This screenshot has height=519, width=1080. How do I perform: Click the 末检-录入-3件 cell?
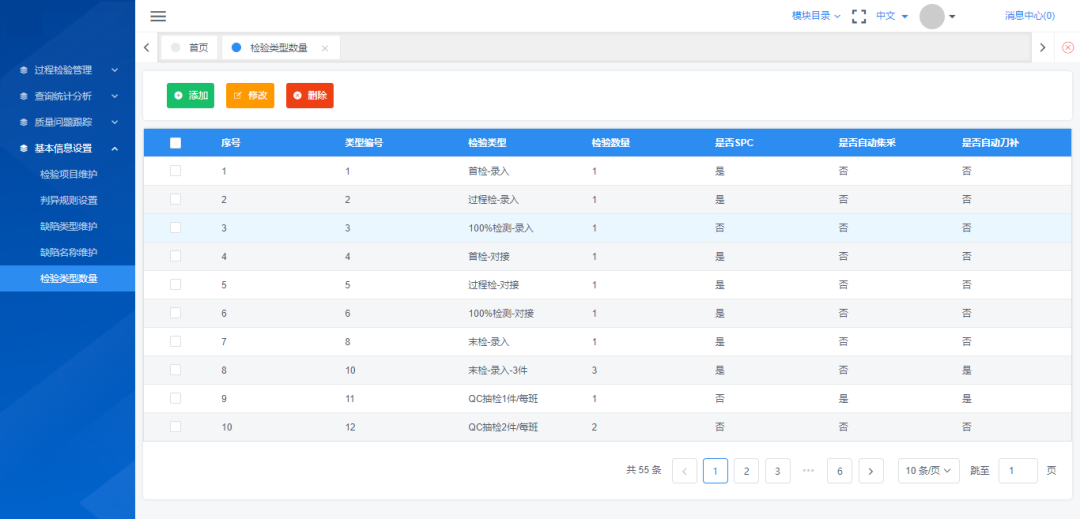[x=497, y=370]
